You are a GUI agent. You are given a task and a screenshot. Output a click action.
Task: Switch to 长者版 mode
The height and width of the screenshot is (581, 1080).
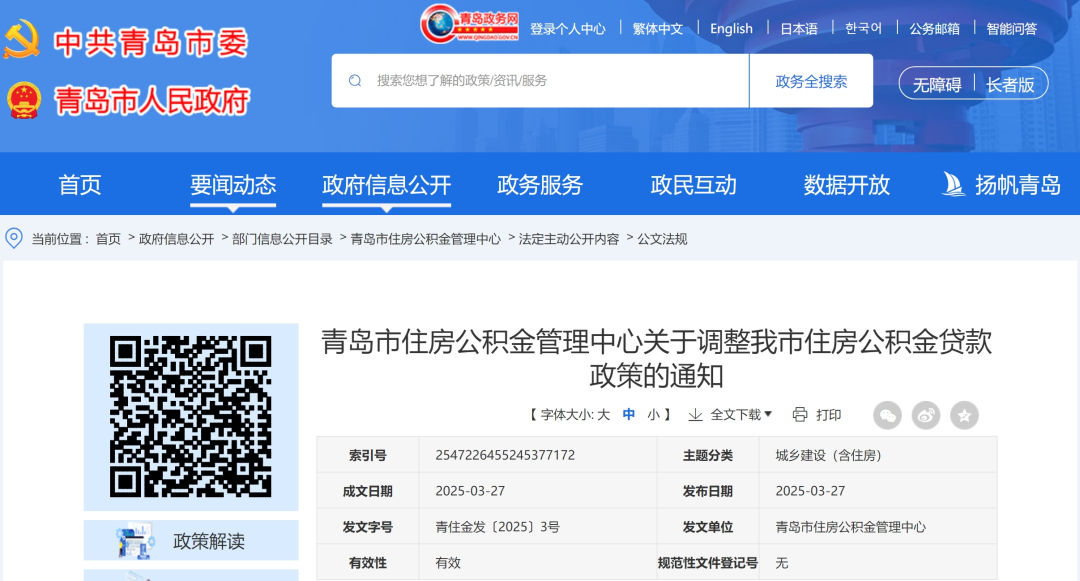[x=1010, y=84]
